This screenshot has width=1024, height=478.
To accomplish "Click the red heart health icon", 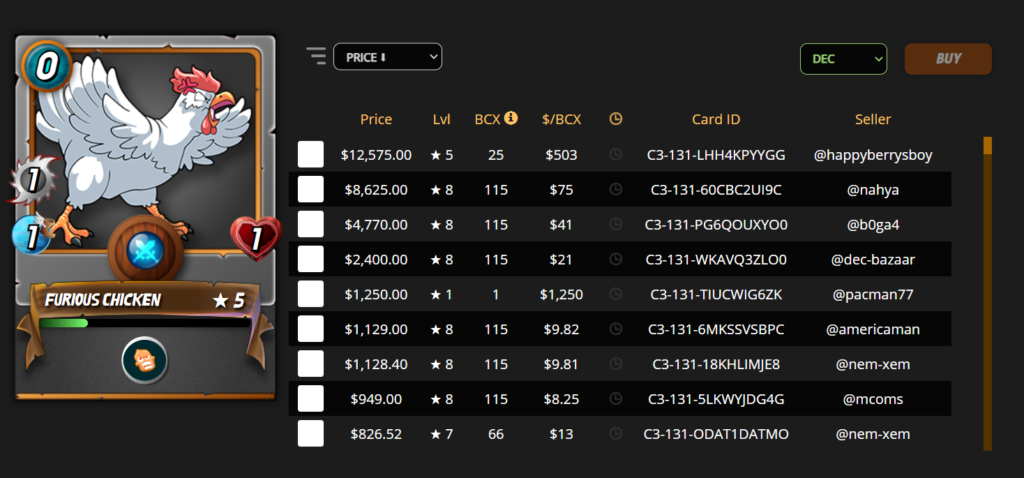I will 255,239.
